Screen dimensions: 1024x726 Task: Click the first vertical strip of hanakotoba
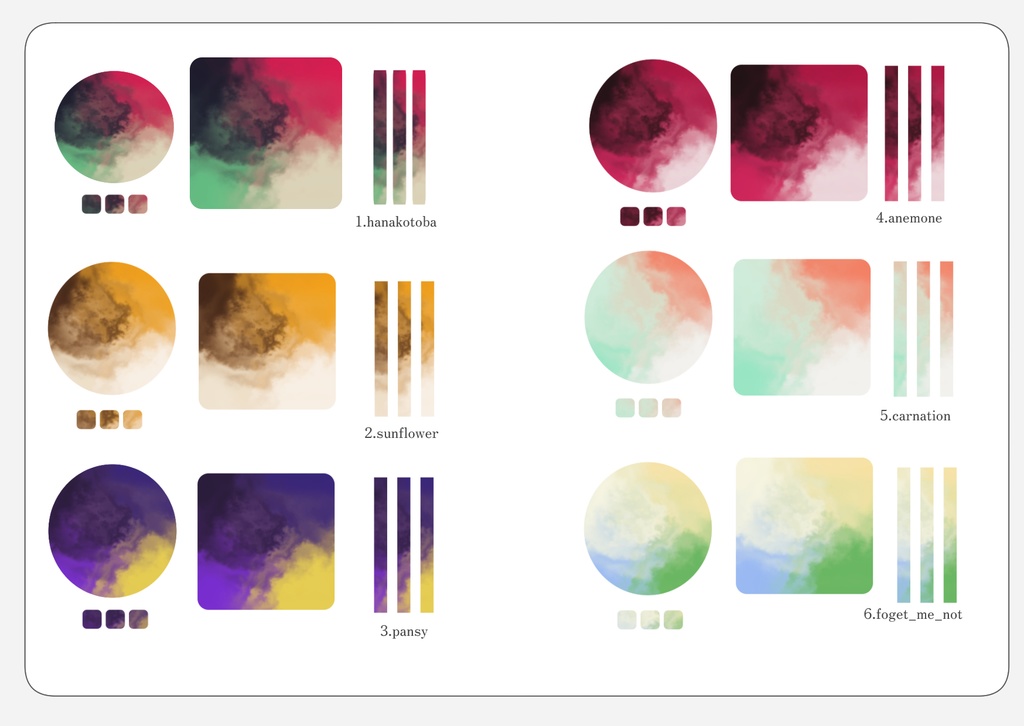tap(380, 137)
